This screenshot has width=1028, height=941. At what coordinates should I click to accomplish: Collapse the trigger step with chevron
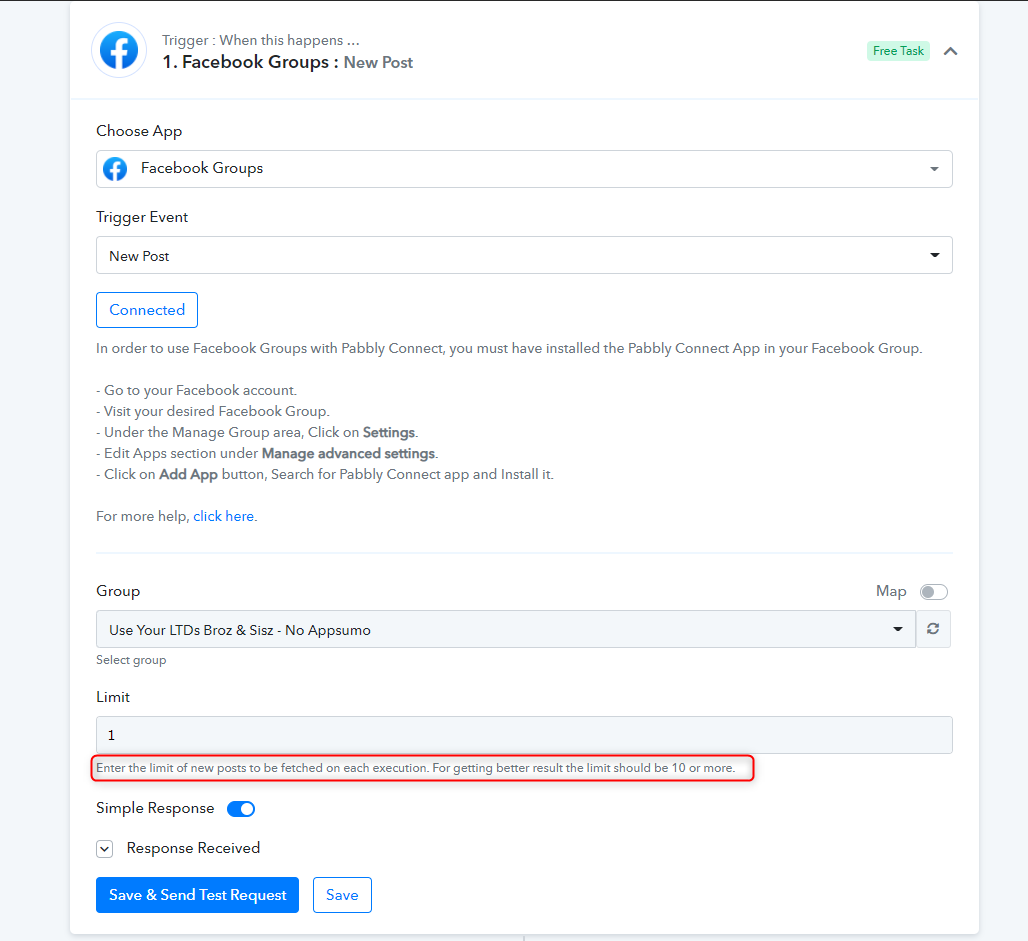950,51
